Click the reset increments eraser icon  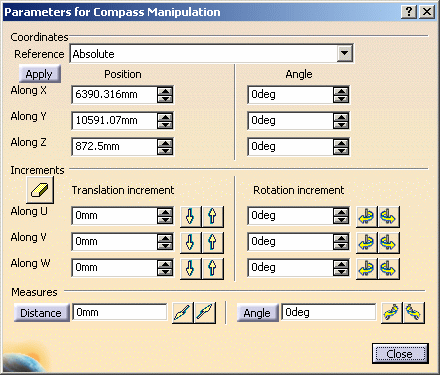point(40,190)
